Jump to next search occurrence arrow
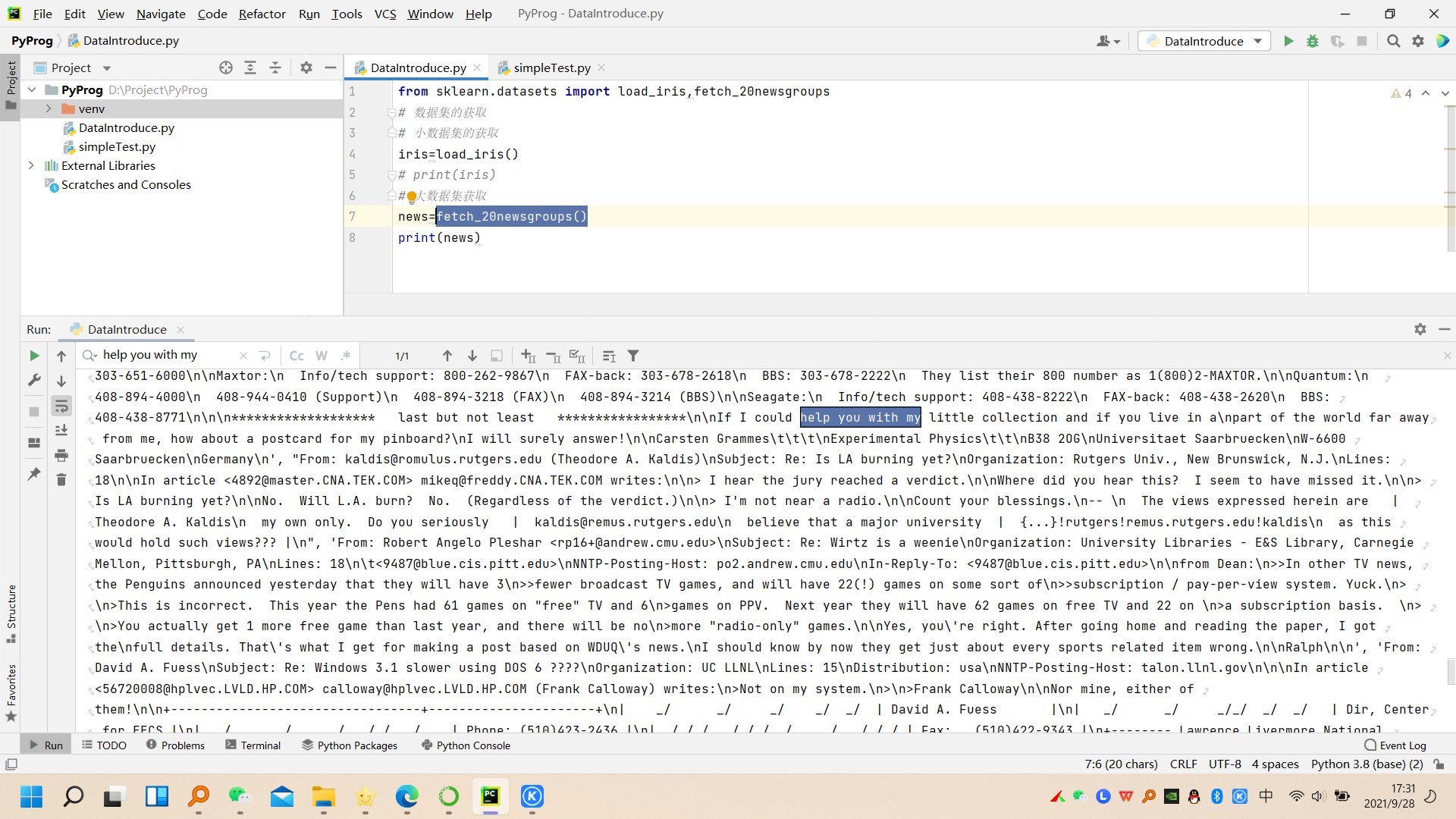1456x819 pixels. (x=472, y=356)
